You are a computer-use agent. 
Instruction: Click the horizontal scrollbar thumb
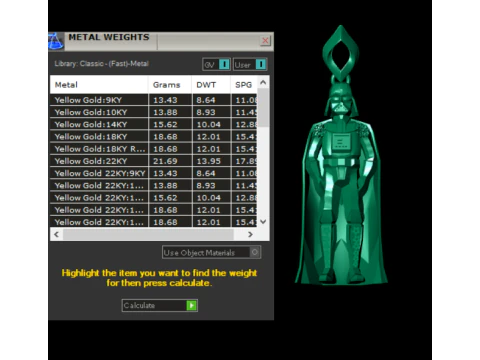[148, 234]
